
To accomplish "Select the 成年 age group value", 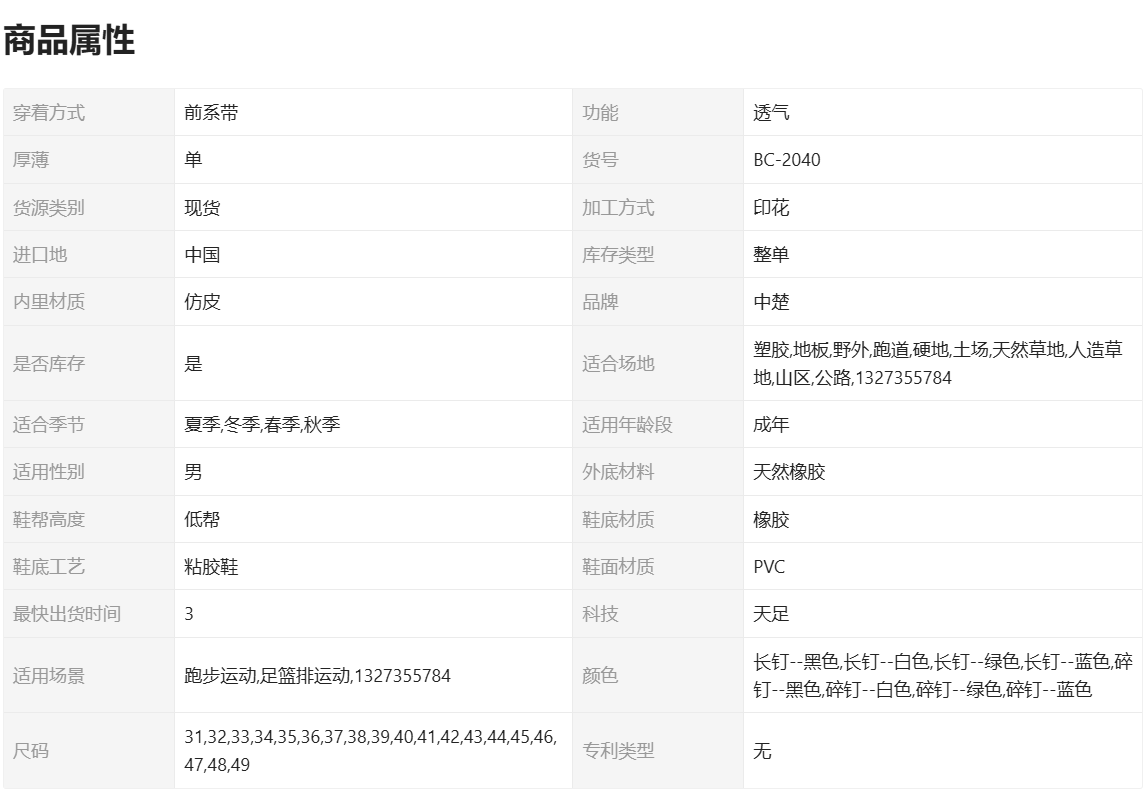I will click(771, 425).
